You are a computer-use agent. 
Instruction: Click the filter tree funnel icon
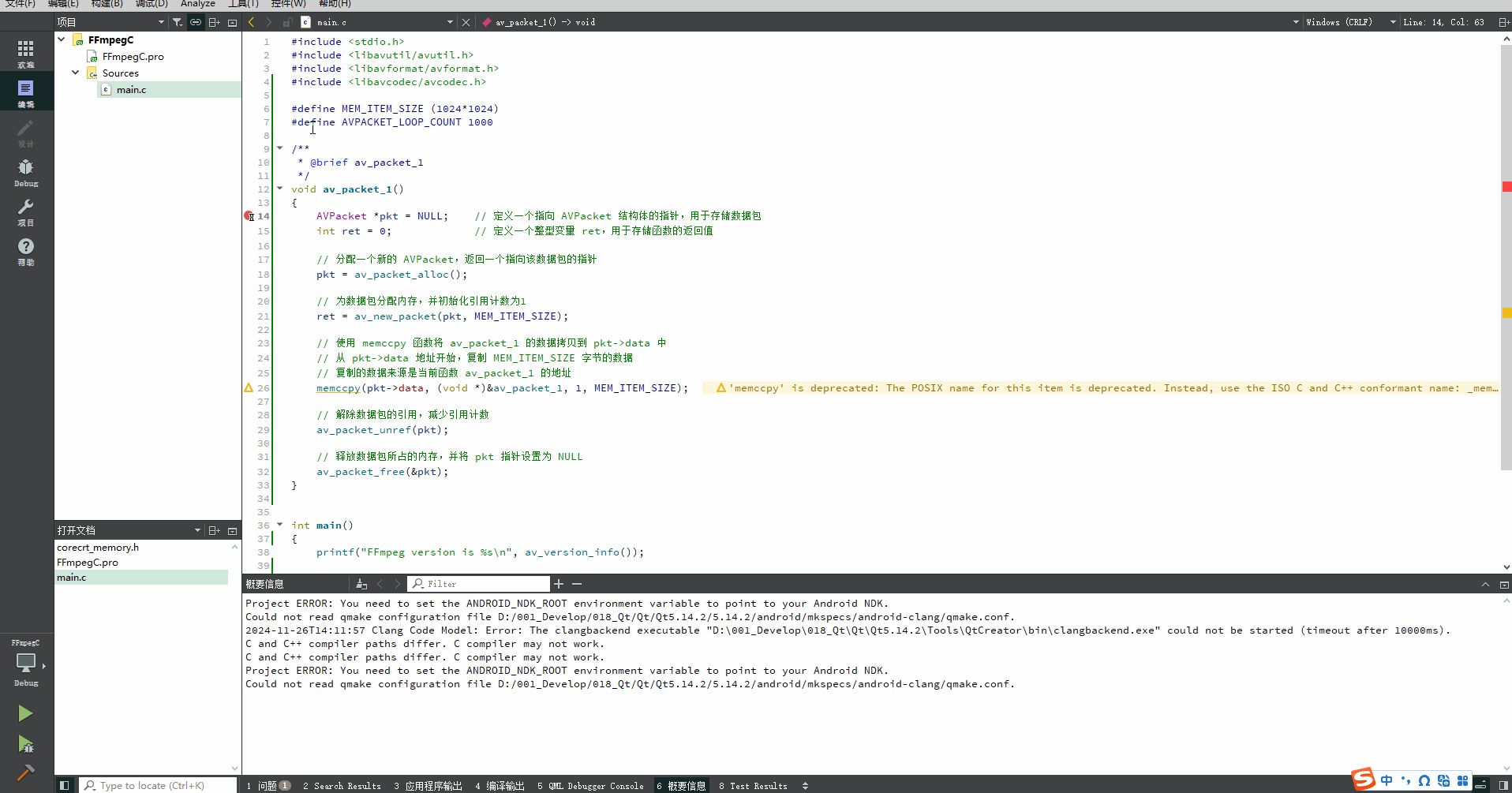178,22
